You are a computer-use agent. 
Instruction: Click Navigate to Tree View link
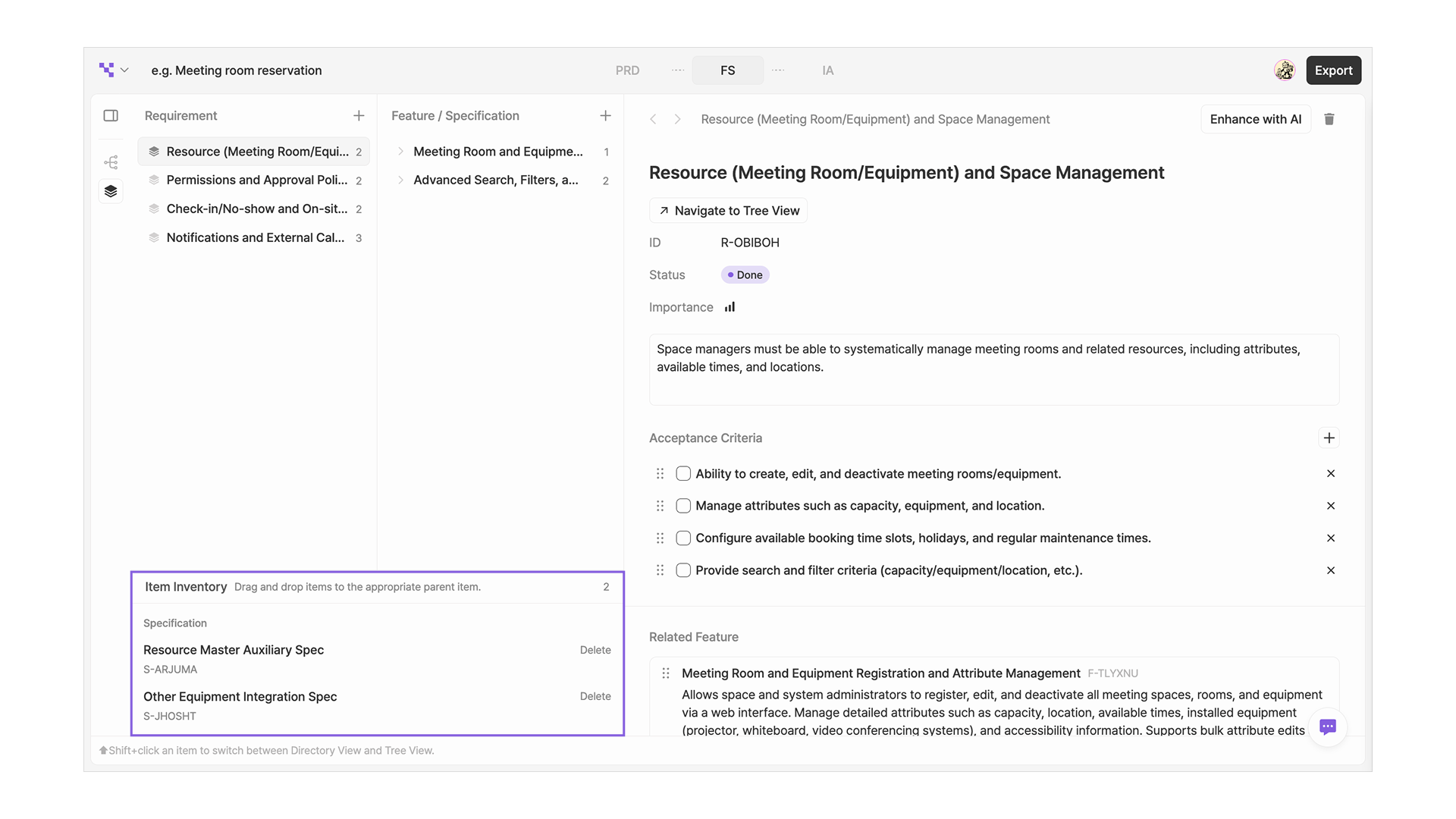(x=729, y=211)
